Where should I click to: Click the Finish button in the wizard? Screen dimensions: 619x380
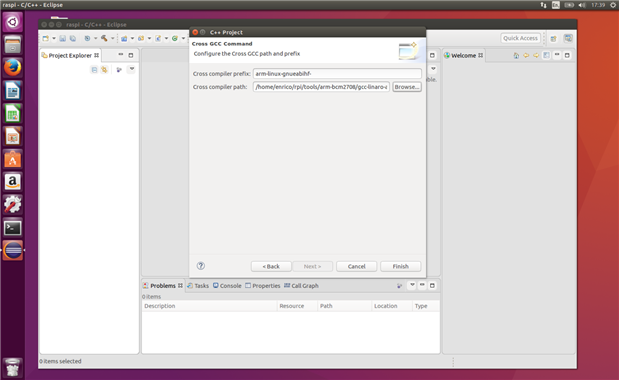[x=400, y=266]
